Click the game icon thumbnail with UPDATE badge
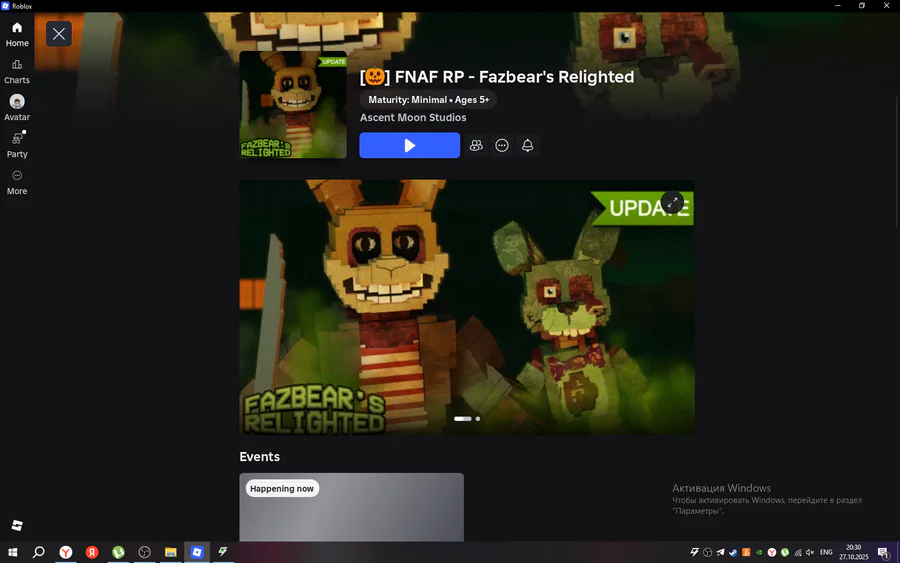 [293, 104]
